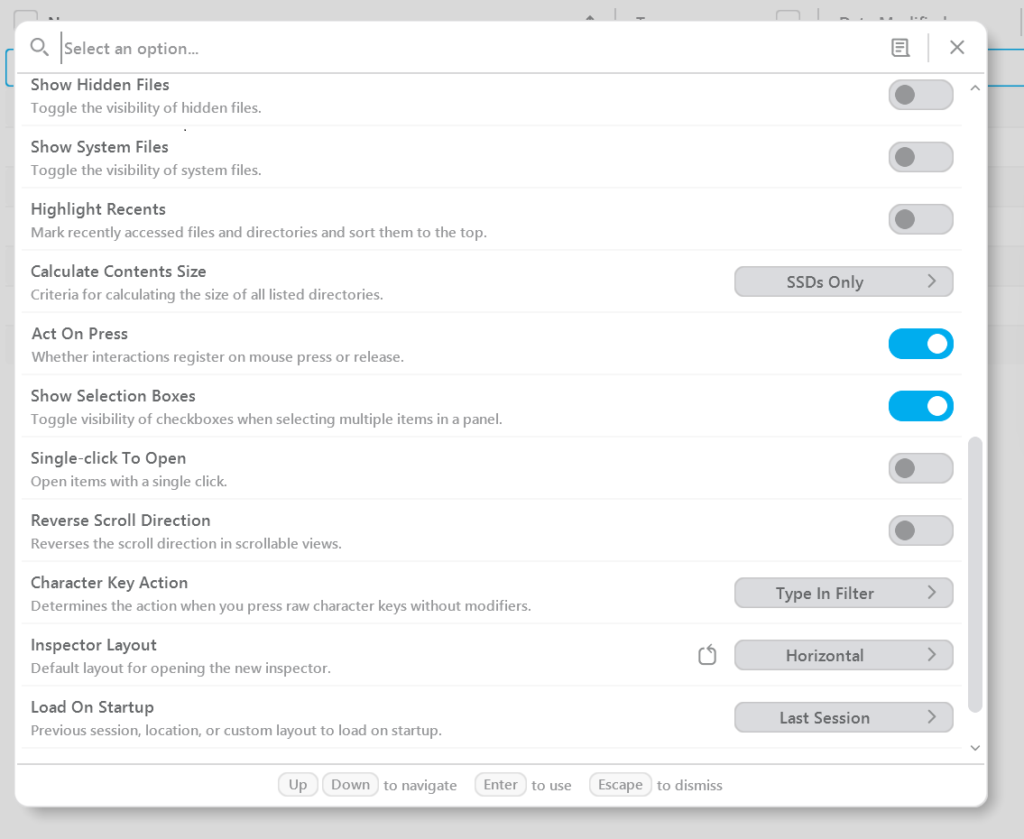
Task: Open the Inspector Layout Horizontal selector
Action: tap(843, 655)
